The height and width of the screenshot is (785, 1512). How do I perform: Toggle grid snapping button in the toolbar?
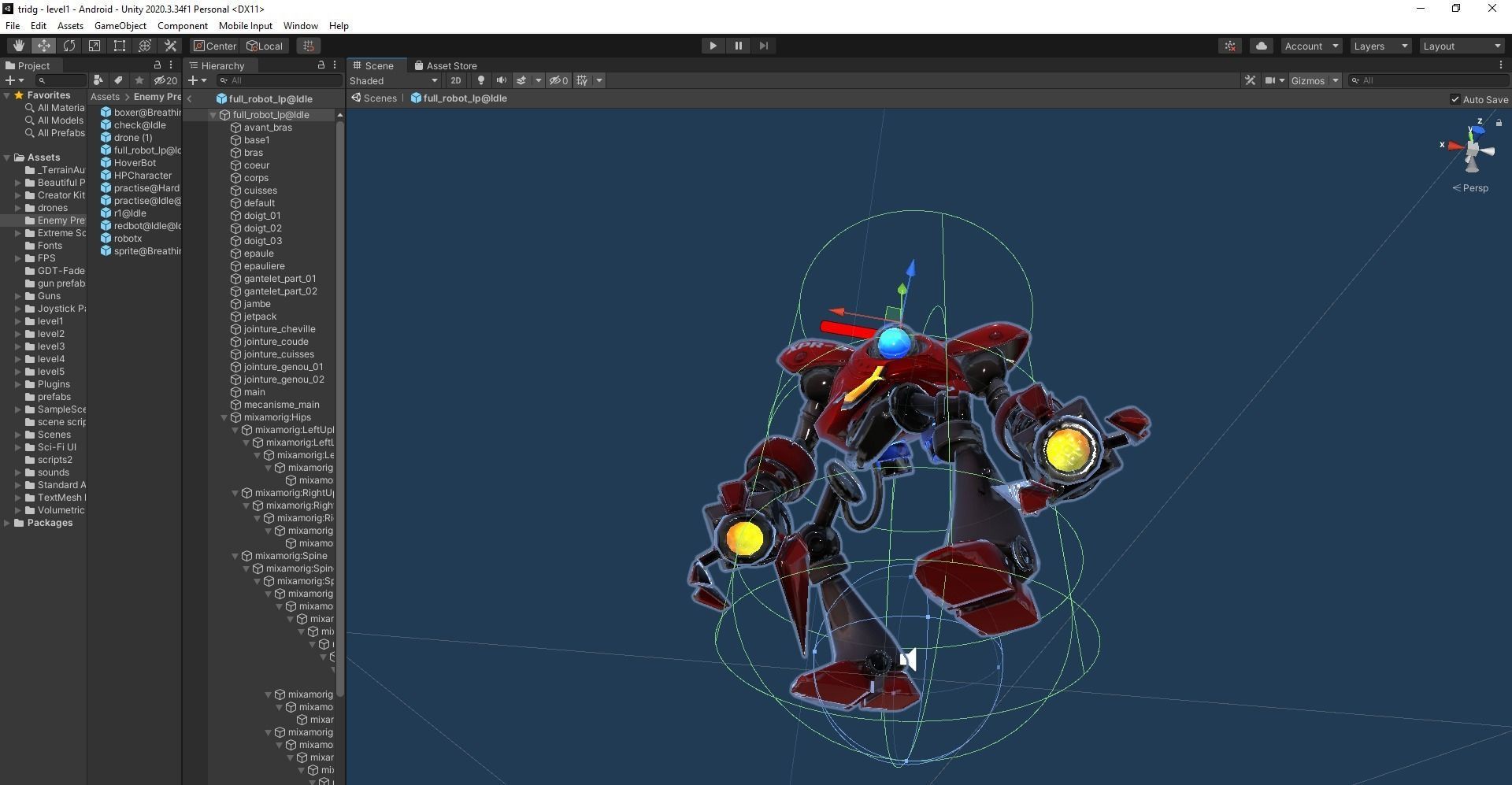(x=309, y=46)
